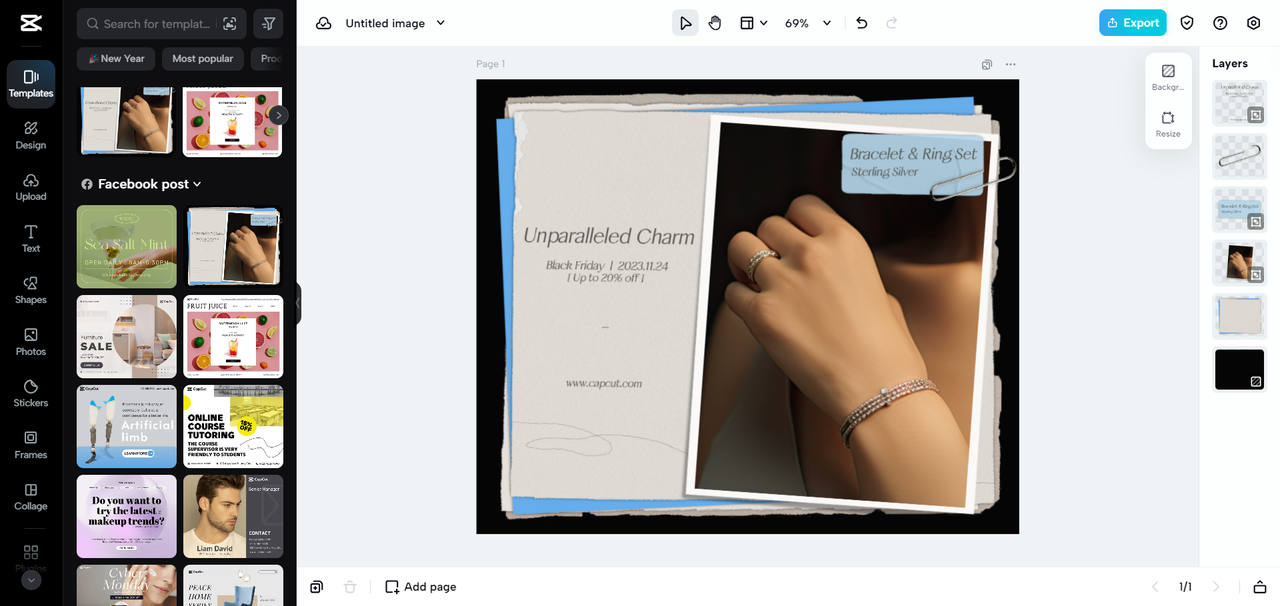Open the Photos sidebar panel
This screenshot has width=1280, height=606.
pyautogui.click(x=31, y=342)
